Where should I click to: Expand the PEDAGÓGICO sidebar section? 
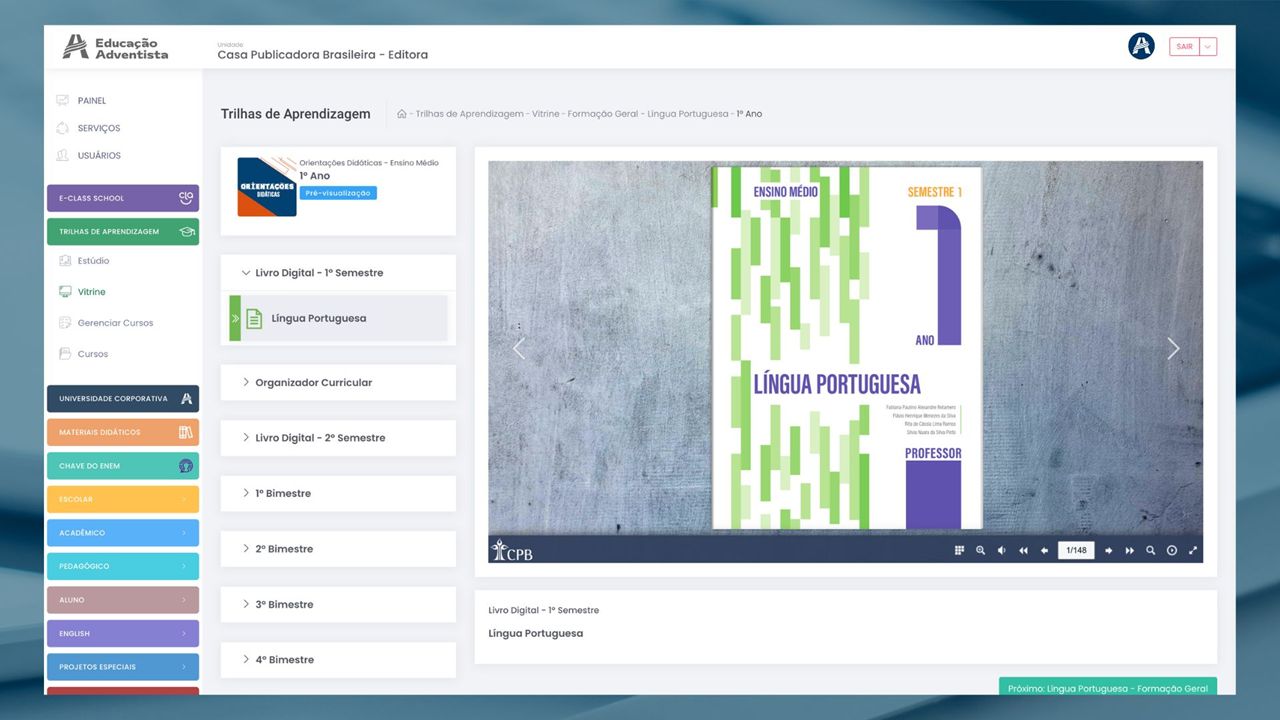(x=123, y=566)
